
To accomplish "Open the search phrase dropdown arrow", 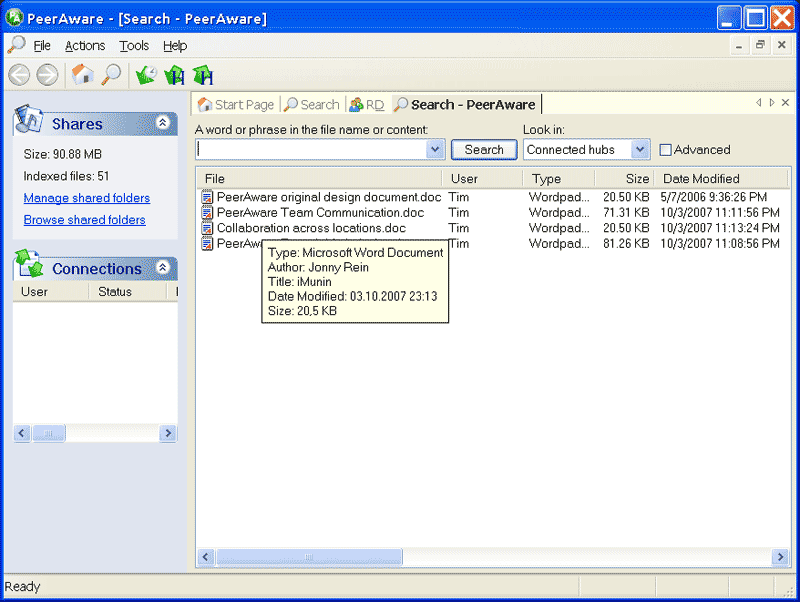I will [435, 150].
